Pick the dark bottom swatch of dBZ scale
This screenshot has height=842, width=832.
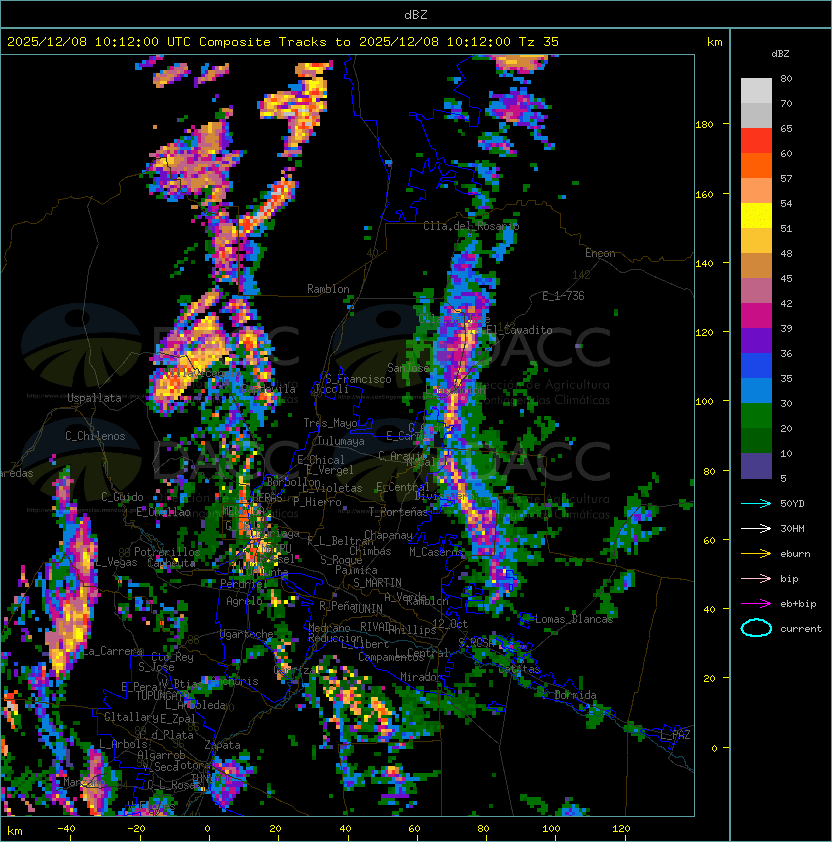756,466
